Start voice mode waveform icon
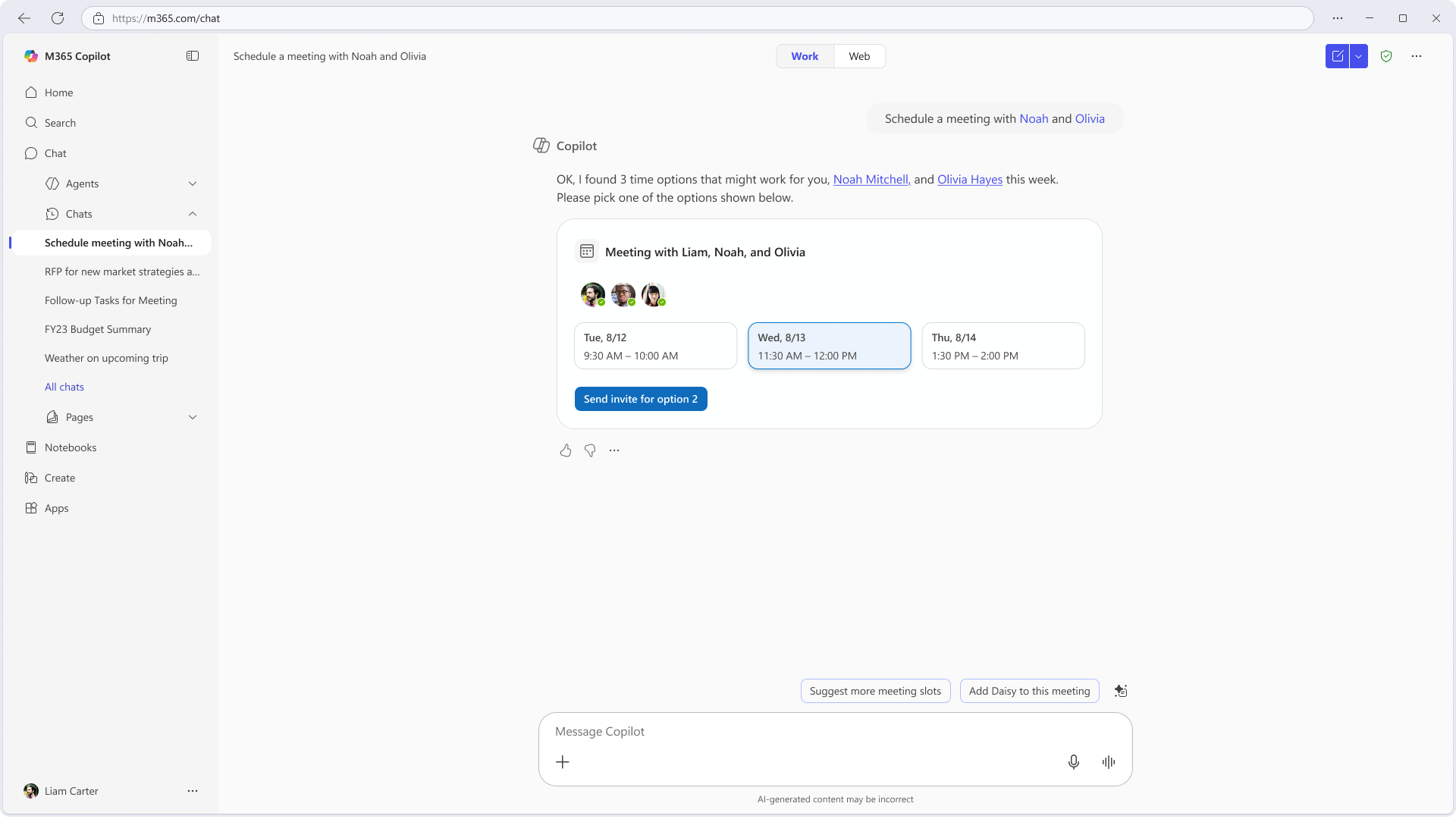This screenshot has height=819, width=1456. [x=1109, y=762]
